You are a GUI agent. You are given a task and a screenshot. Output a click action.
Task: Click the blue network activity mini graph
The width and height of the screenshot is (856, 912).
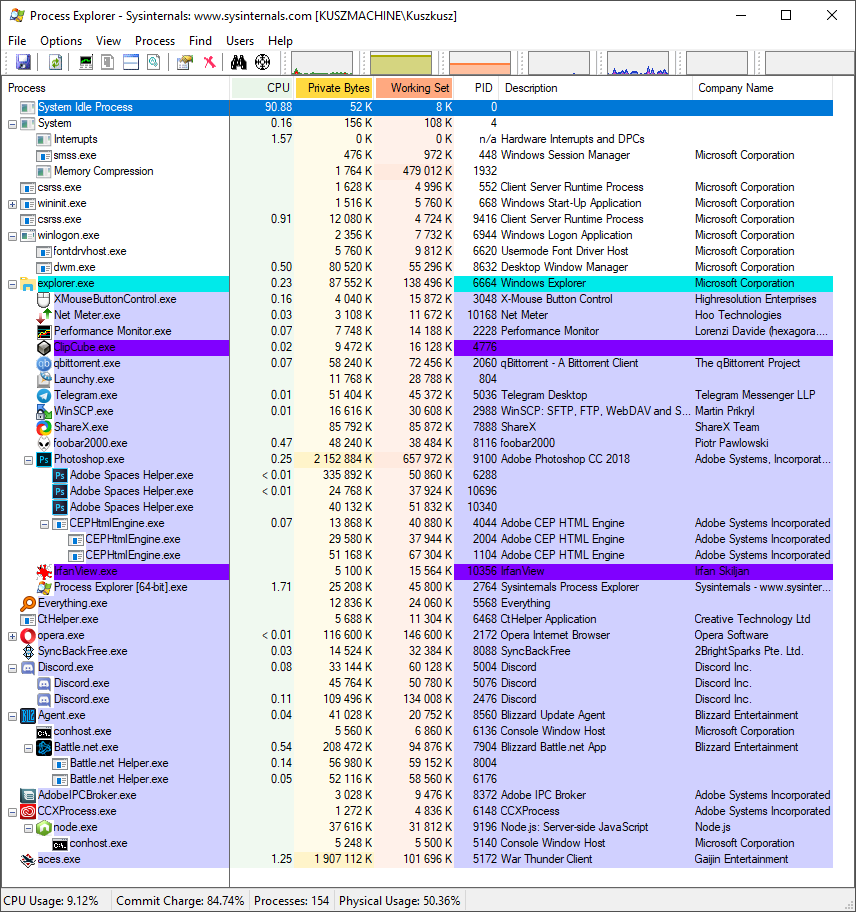638,63
